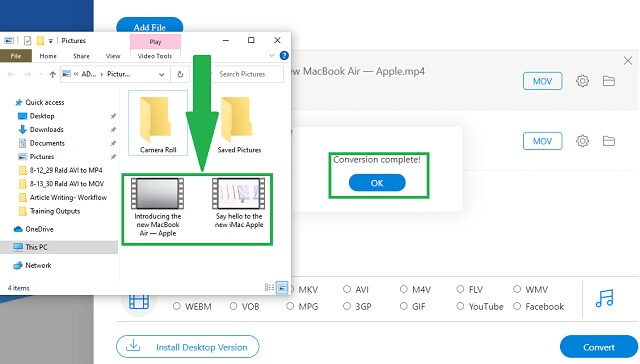The height and width of the screenshot is (364, 640).
Task: Switch Explorer to large icons view
Action: (x=282, y=288)
